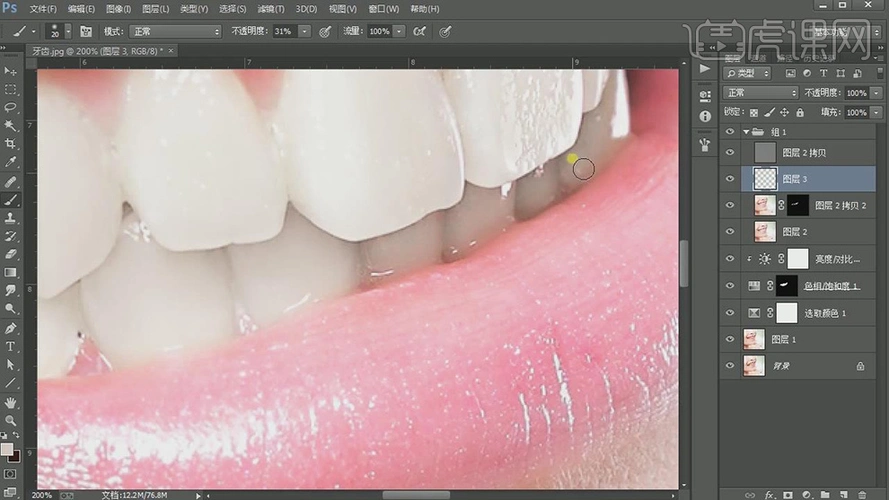Open the 图像(I) menu
This screenshot has height=500, width=889.
click(119, 9)
